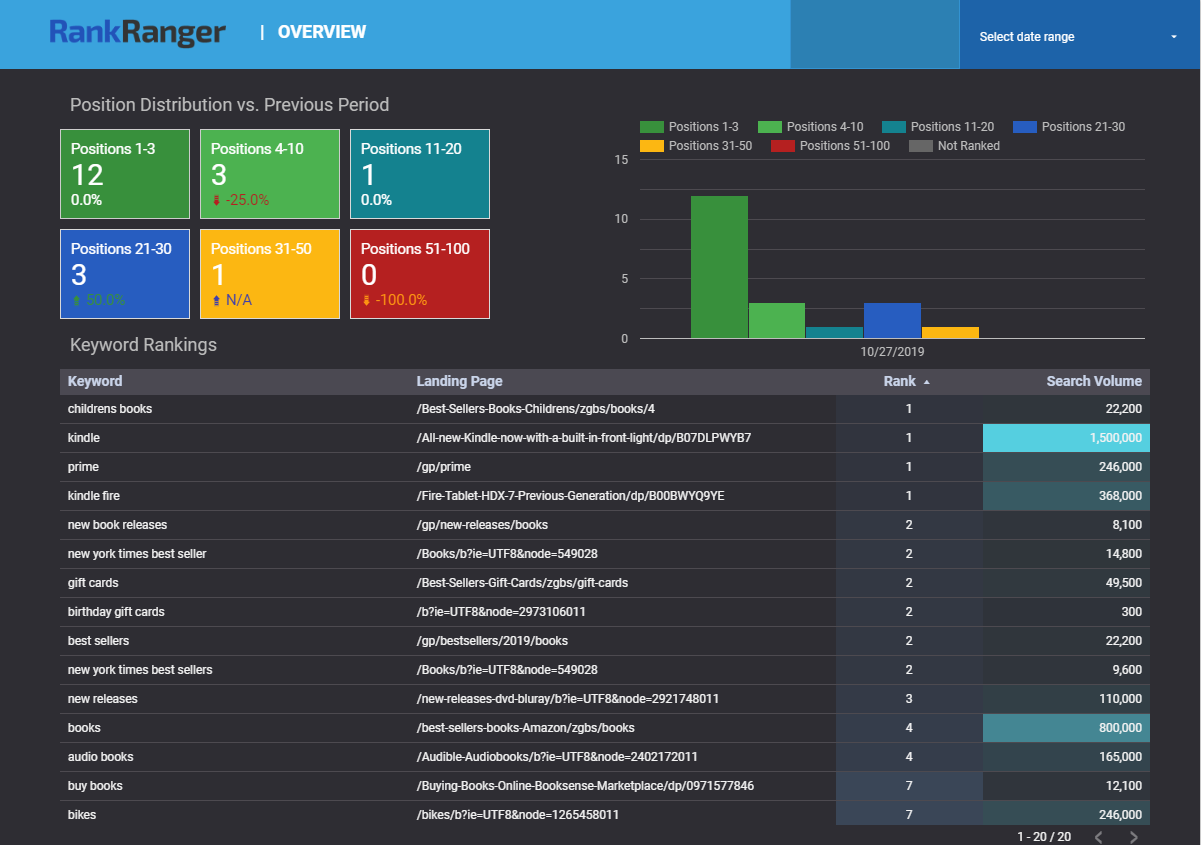Image resolution: width=1201 pixels, height=845 pixels.
Task: Click the Rank column sort arrow
Action: [x=926, y=382]
